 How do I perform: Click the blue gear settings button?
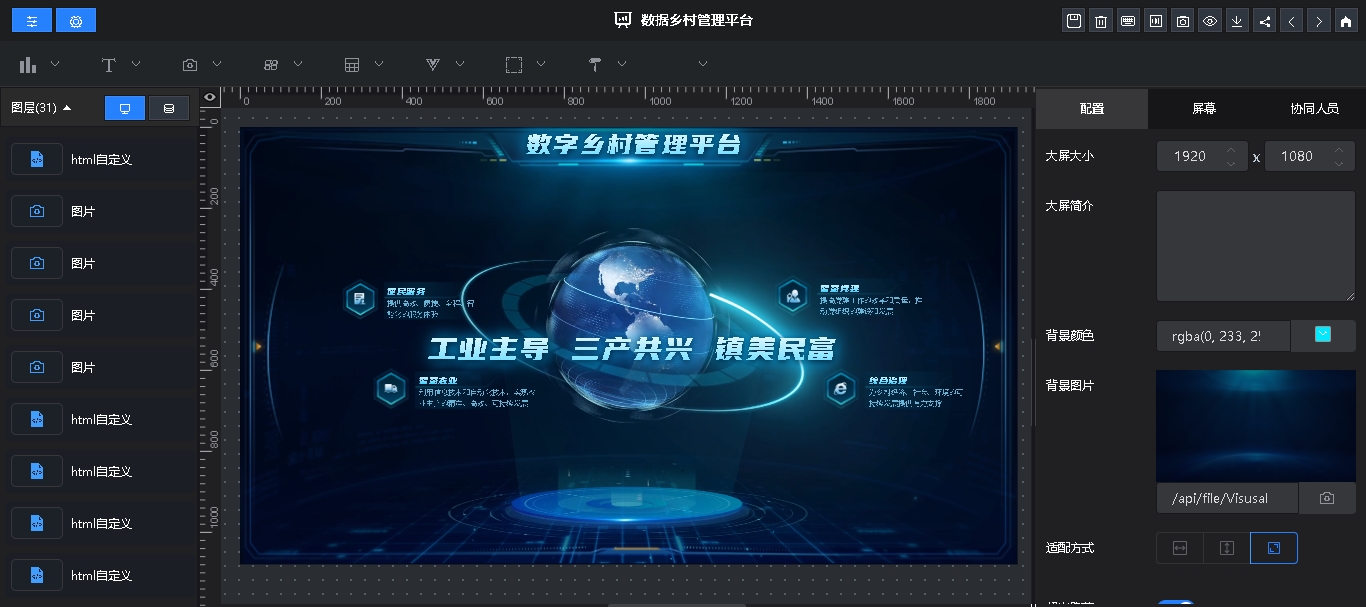pyautogui.click(x=76, y=21)
